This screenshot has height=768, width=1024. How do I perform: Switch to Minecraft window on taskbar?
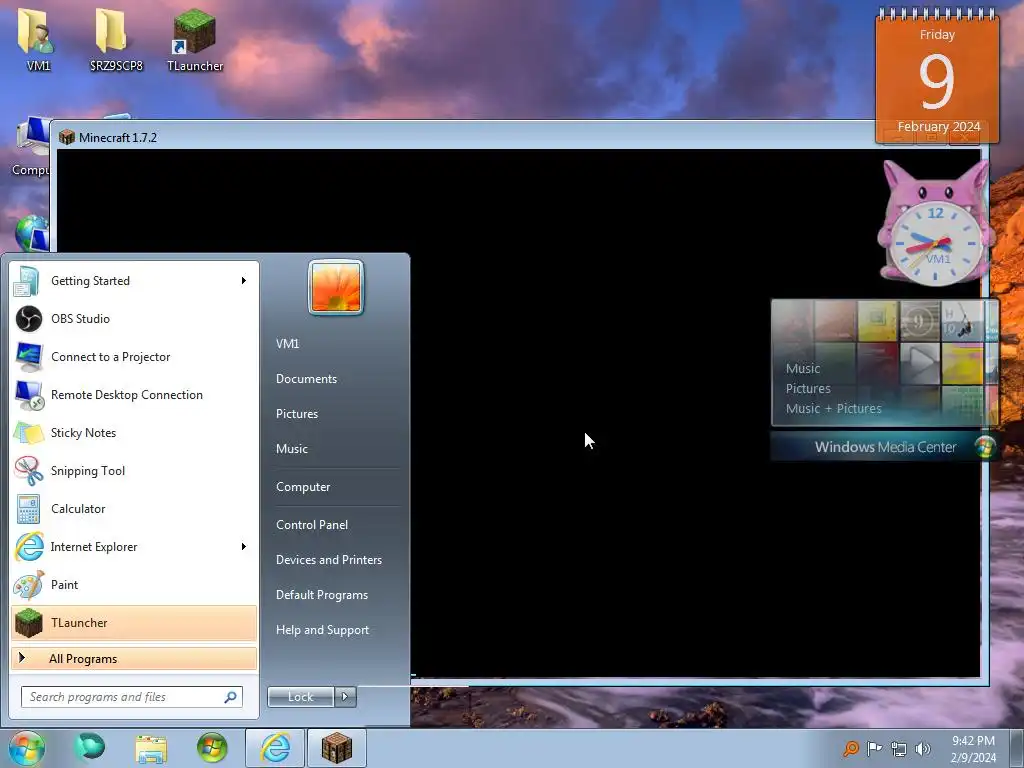336,748
